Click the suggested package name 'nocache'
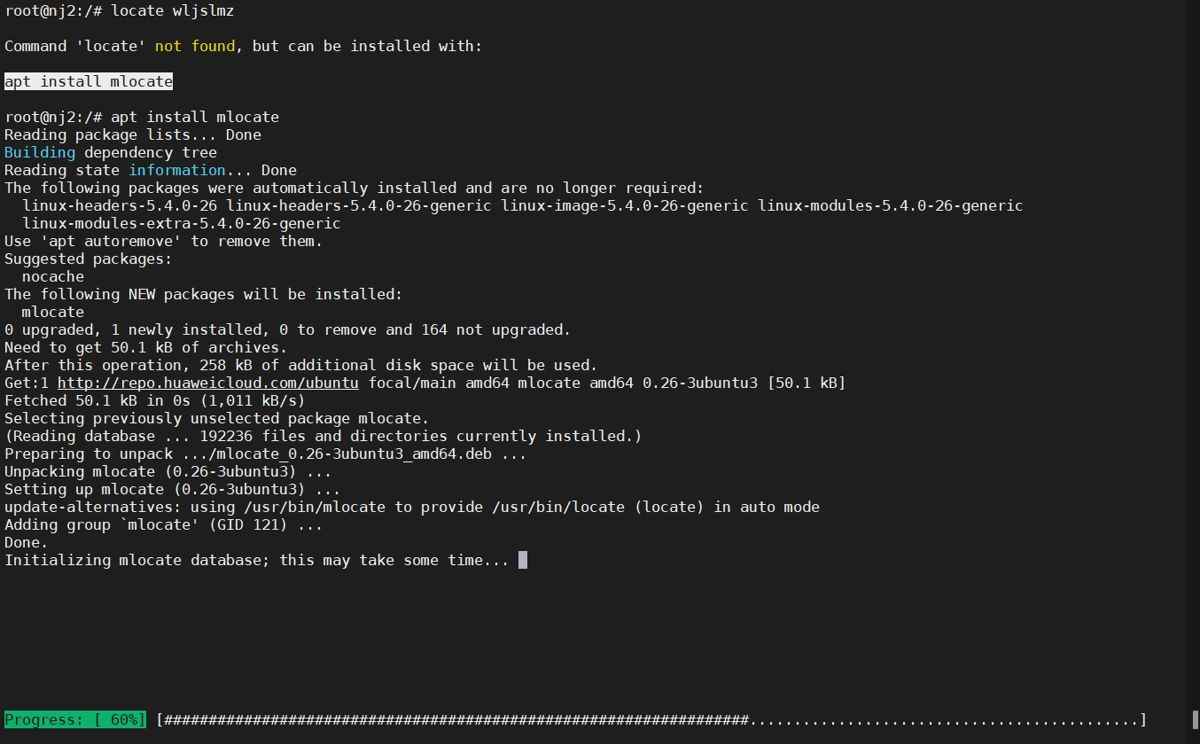Screen dimensions: 1200x744 (x=52, y=276)
